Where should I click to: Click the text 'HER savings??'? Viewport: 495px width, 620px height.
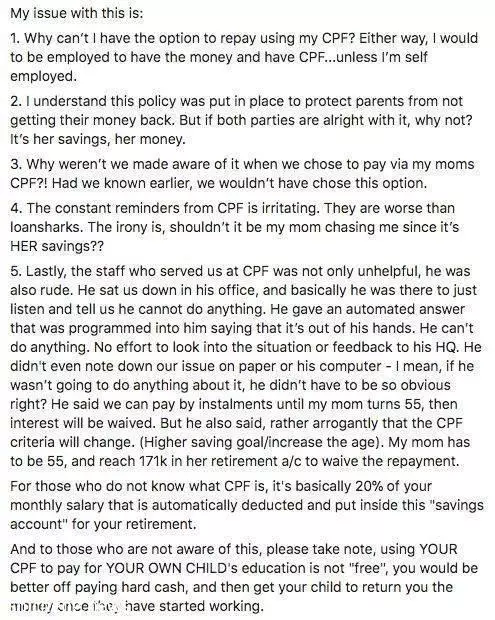(57, 246)
